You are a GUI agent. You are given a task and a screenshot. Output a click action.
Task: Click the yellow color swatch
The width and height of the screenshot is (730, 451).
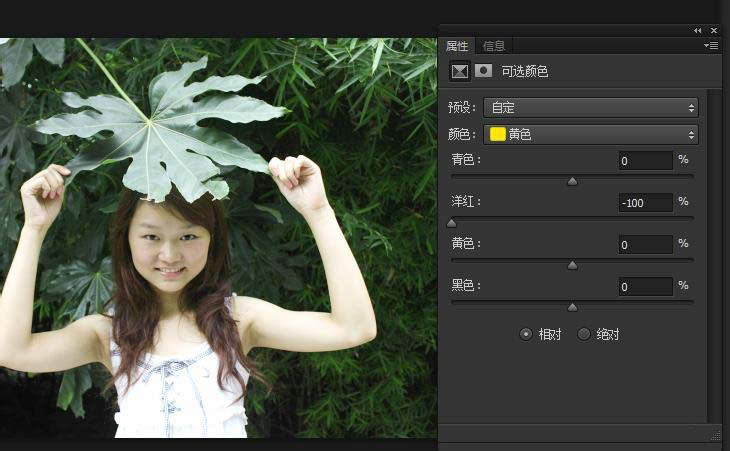pyautogui.click(x=498, y=135)
